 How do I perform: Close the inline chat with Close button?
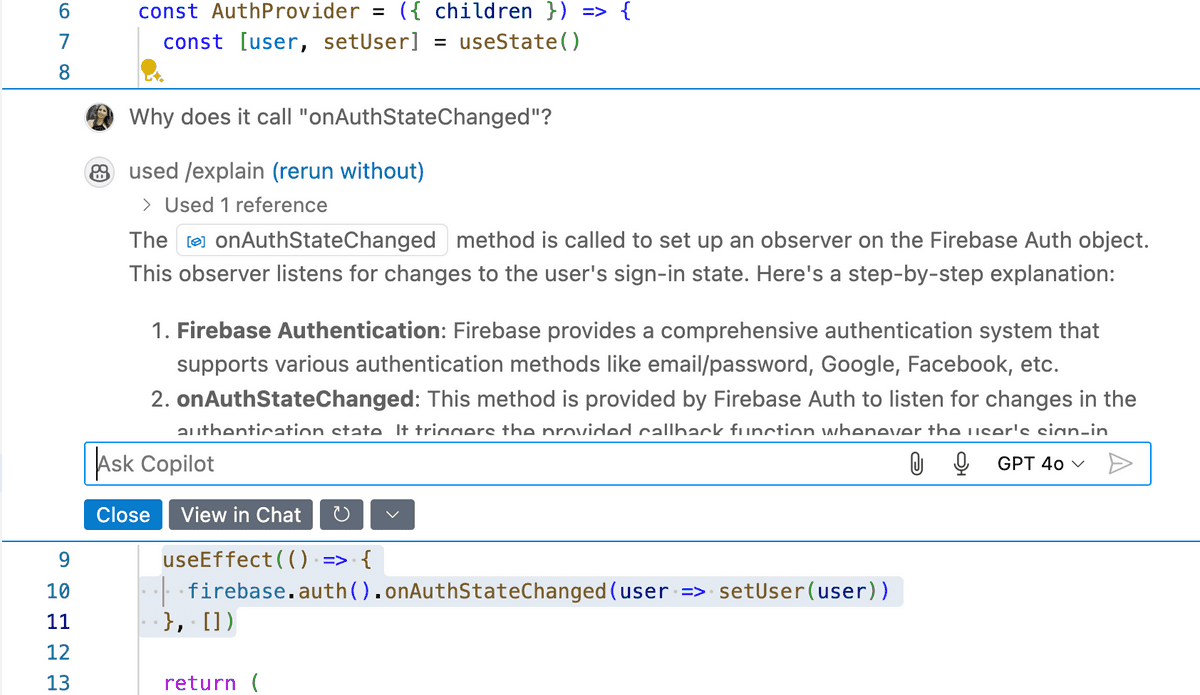pos(123,515)
